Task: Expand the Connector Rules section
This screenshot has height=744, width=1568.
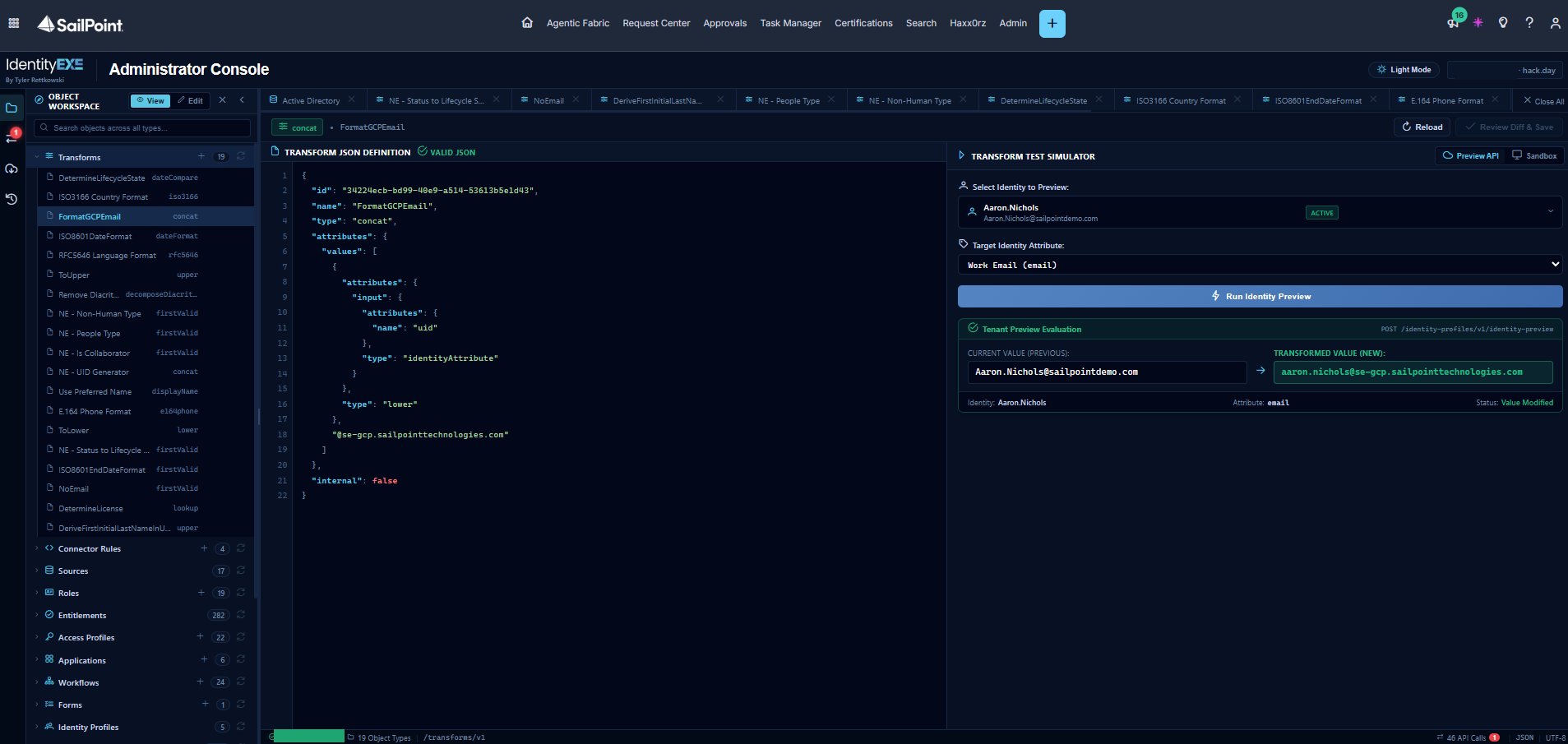Action: [37, 548]
